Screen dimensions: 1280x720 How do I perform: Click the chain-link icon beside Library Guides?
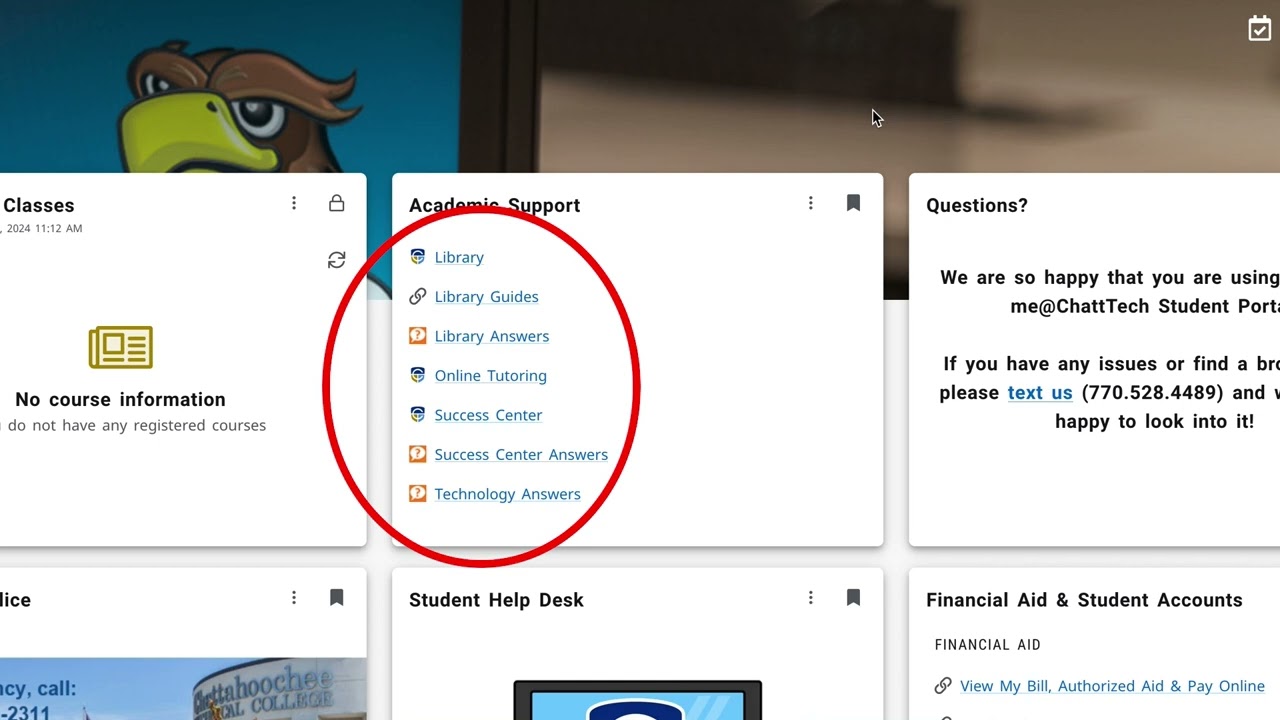[x=418, y=296]
